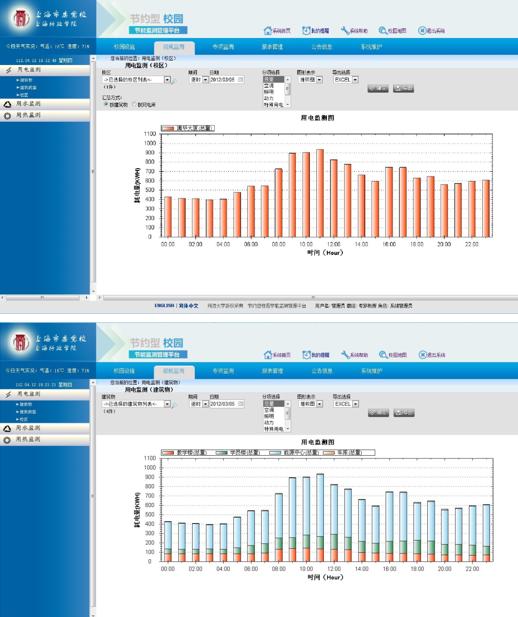The width and height of the screenshot is (518, 617).
Task: Select 用电监测 lightning item in 校区 page sidebar
Action: tap(45, 70)
